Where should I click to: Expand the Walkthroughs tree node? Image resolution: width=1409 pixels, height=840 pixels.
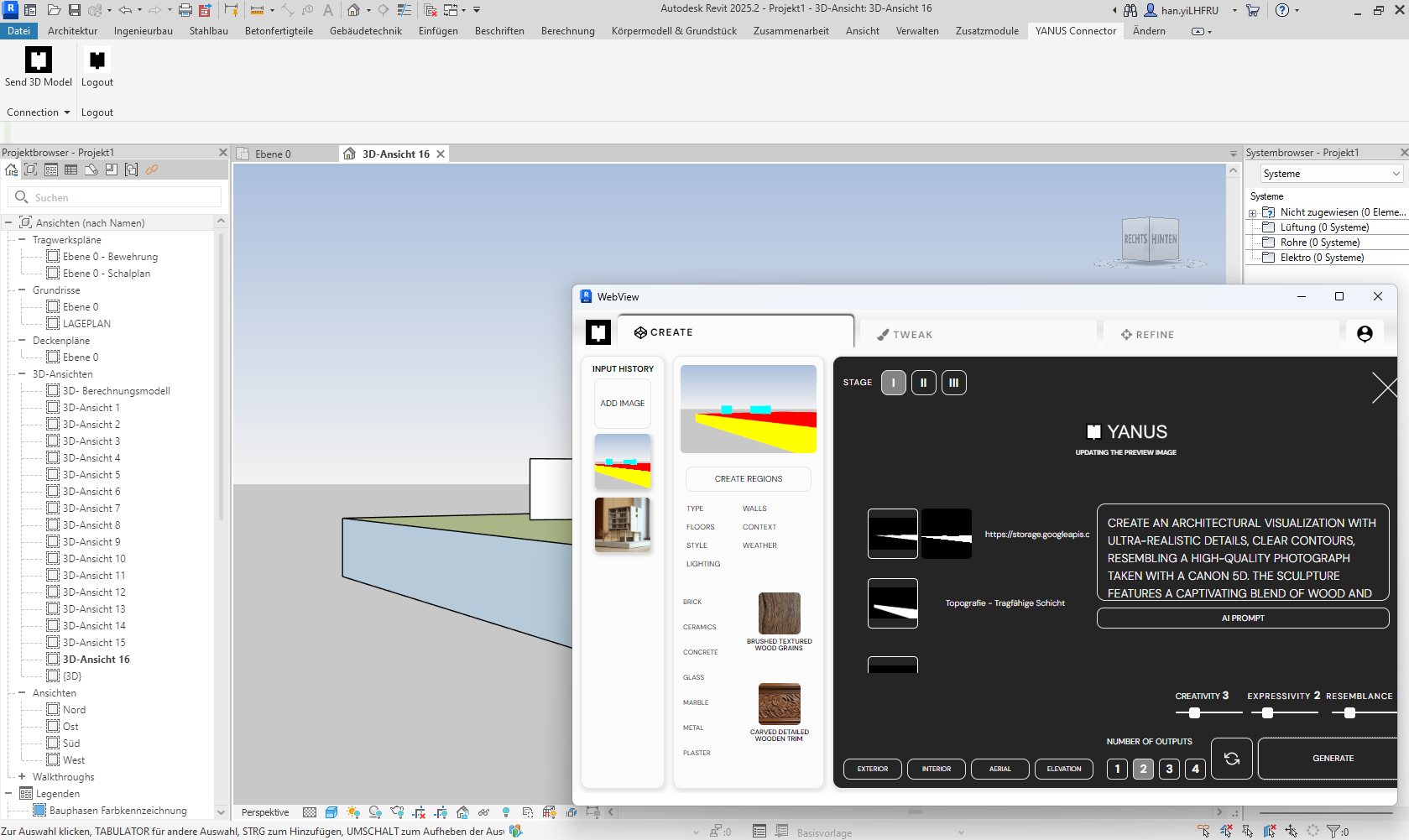pyautogui.click(x=22, y=776)
